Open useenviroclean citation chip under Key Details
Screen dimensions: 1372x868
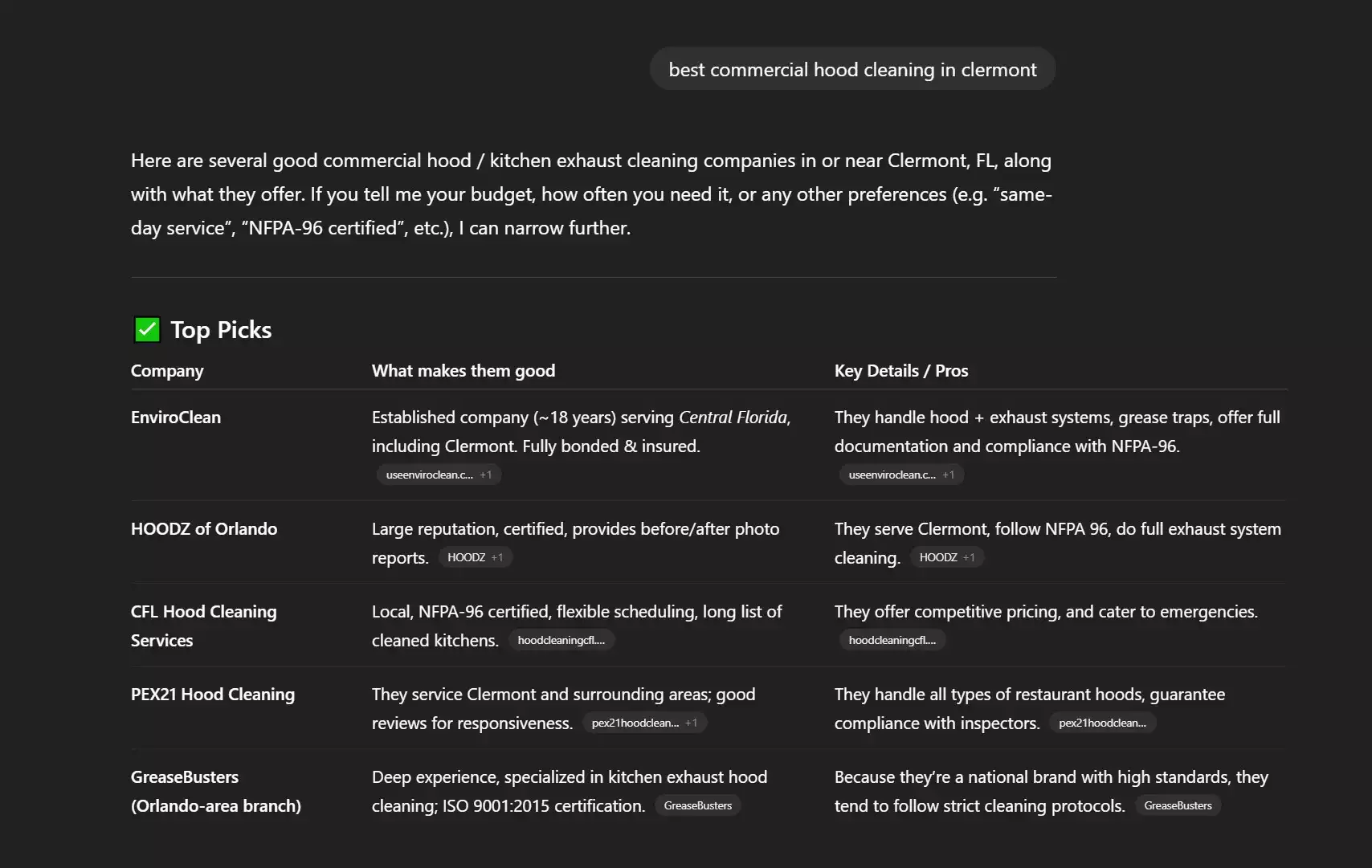(x=901, y=475)
